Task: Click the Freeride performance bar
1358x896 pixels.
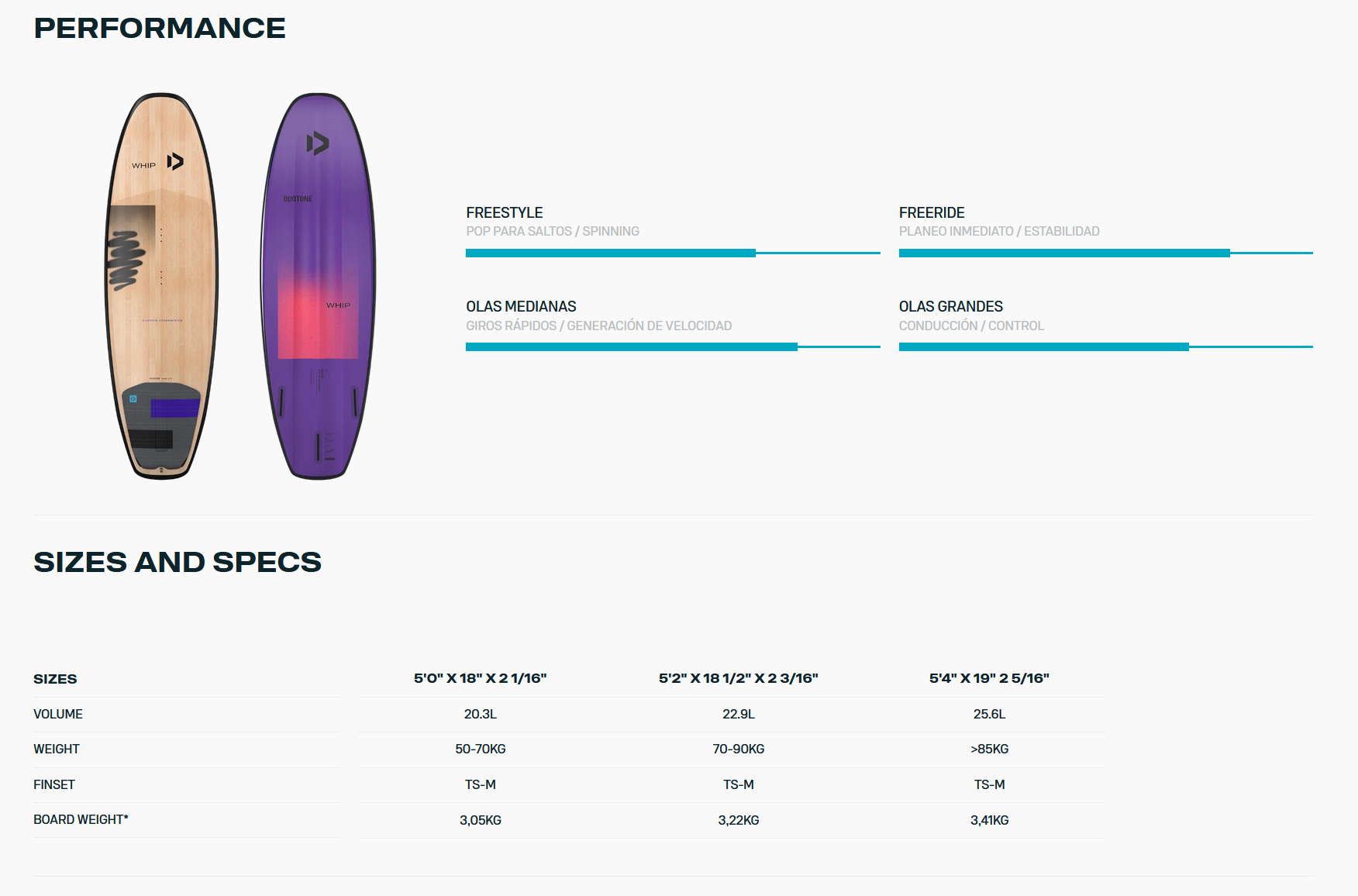Action: point(1105,253)
